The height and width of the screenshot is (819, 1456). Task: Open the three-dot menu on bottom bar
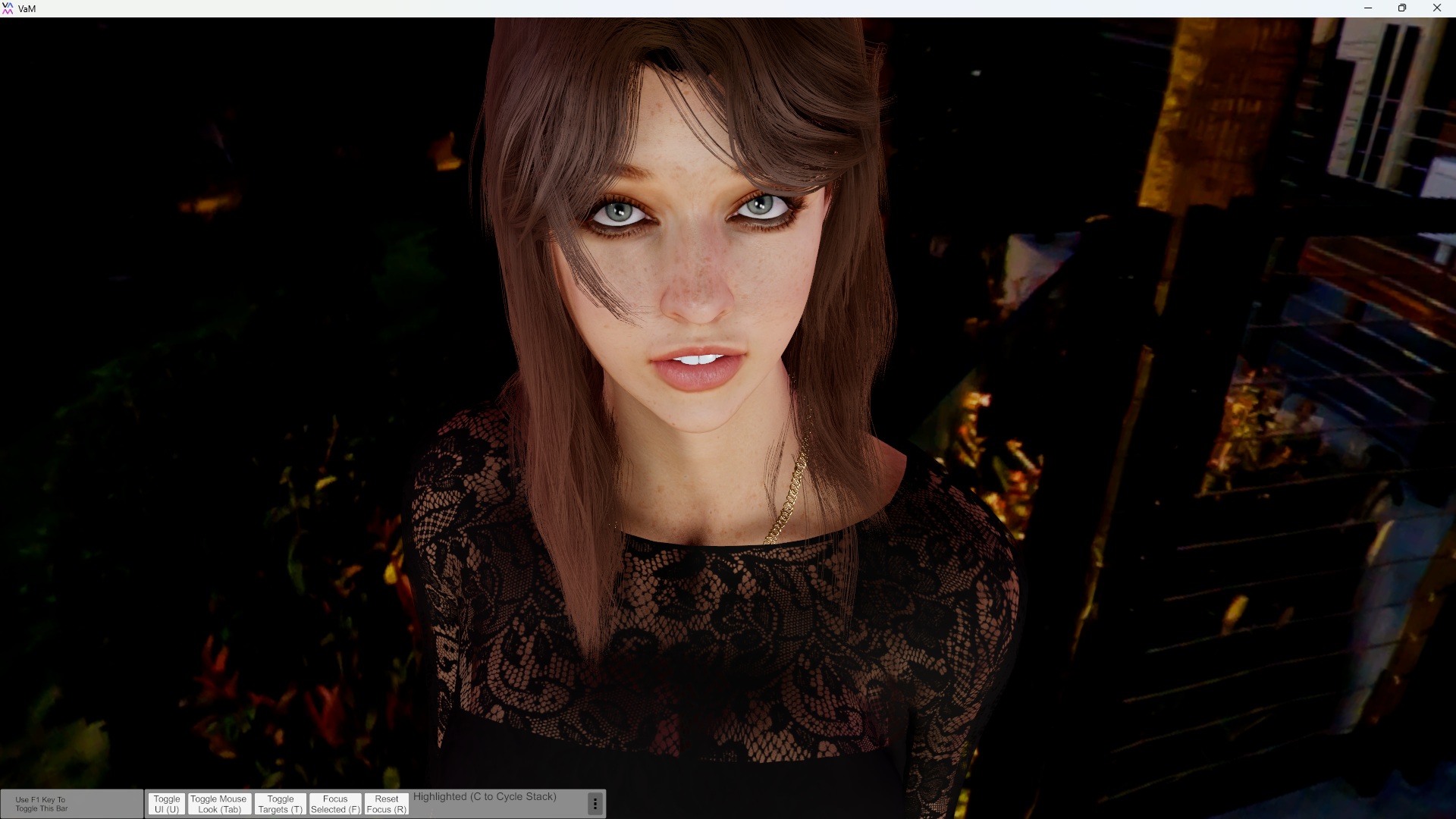click(595, 804)
